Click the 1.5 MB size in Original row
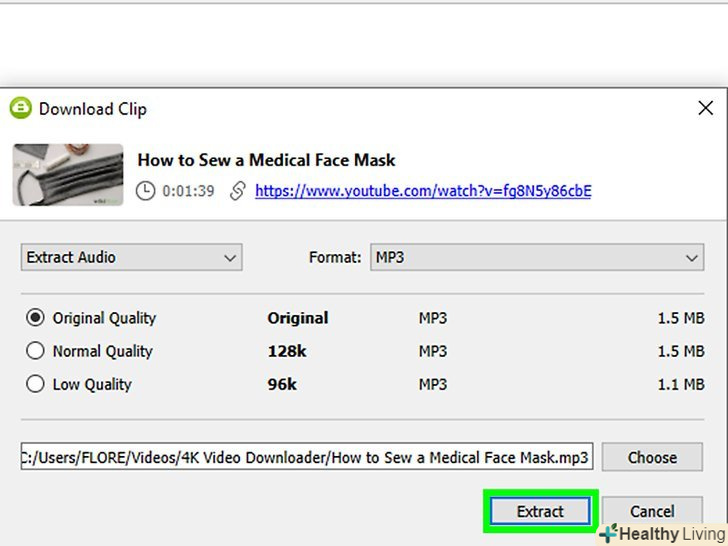Screen dimensions: 728x546 click(x=681, y=318)
